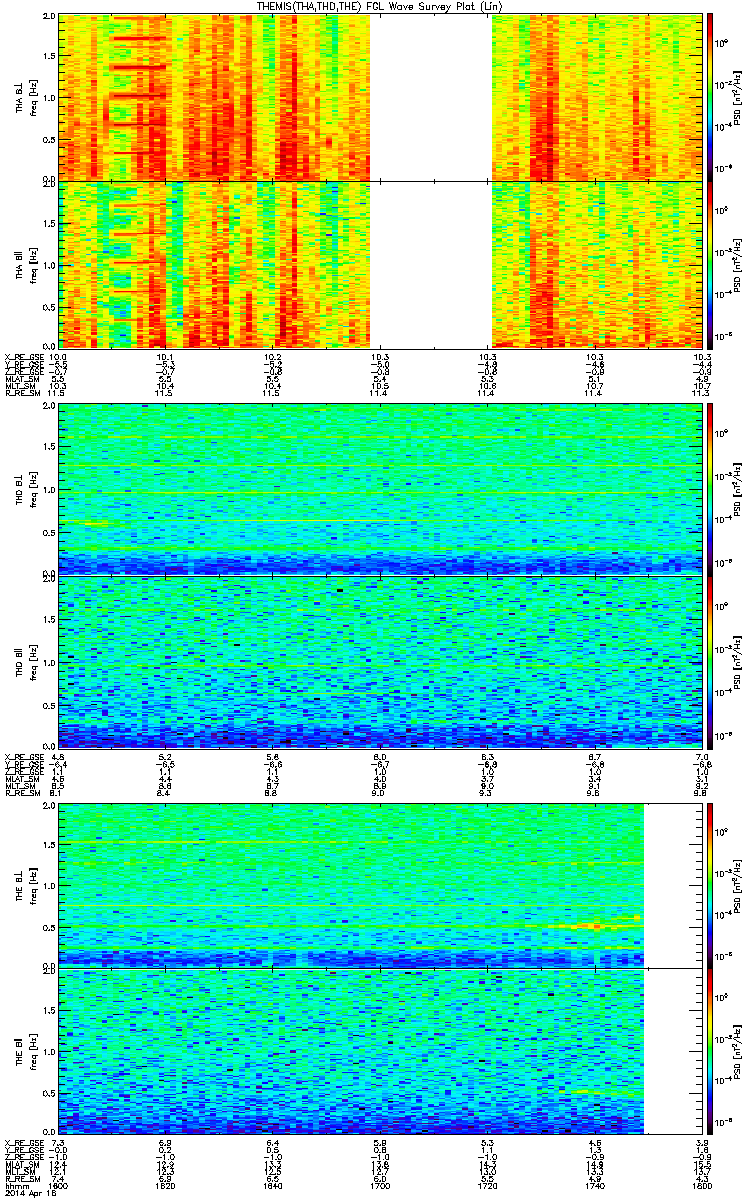750x1200 pixels.
Task: Click the THD B-perpendicular spectrogram panel
Action: click(381, 488)
